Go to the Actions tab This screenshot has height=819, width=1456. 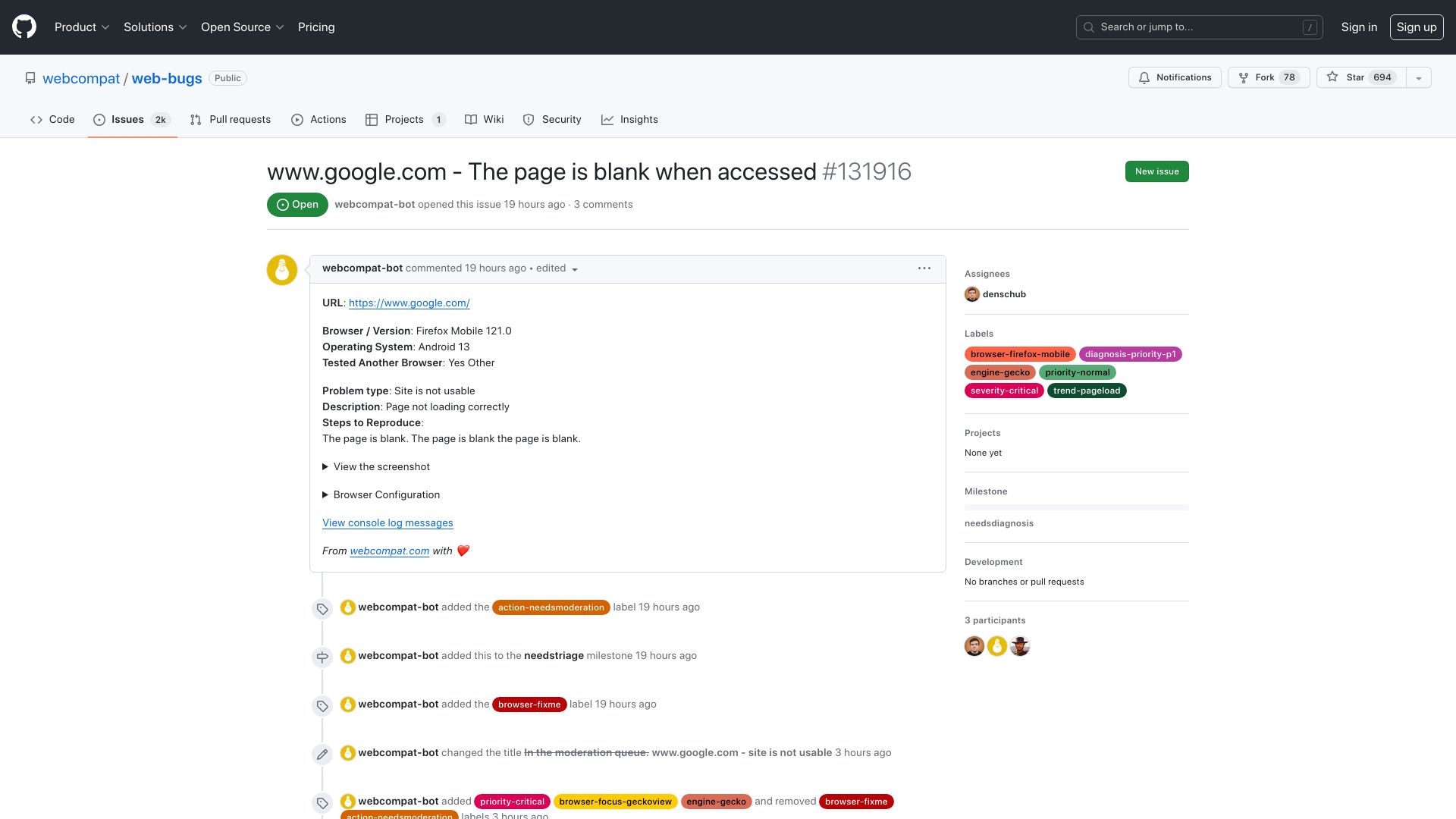coord(318,120)
